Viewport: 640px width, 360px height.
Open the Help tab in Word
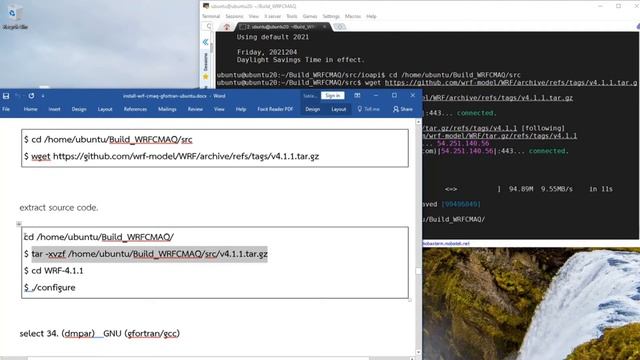tap(241, 109)
